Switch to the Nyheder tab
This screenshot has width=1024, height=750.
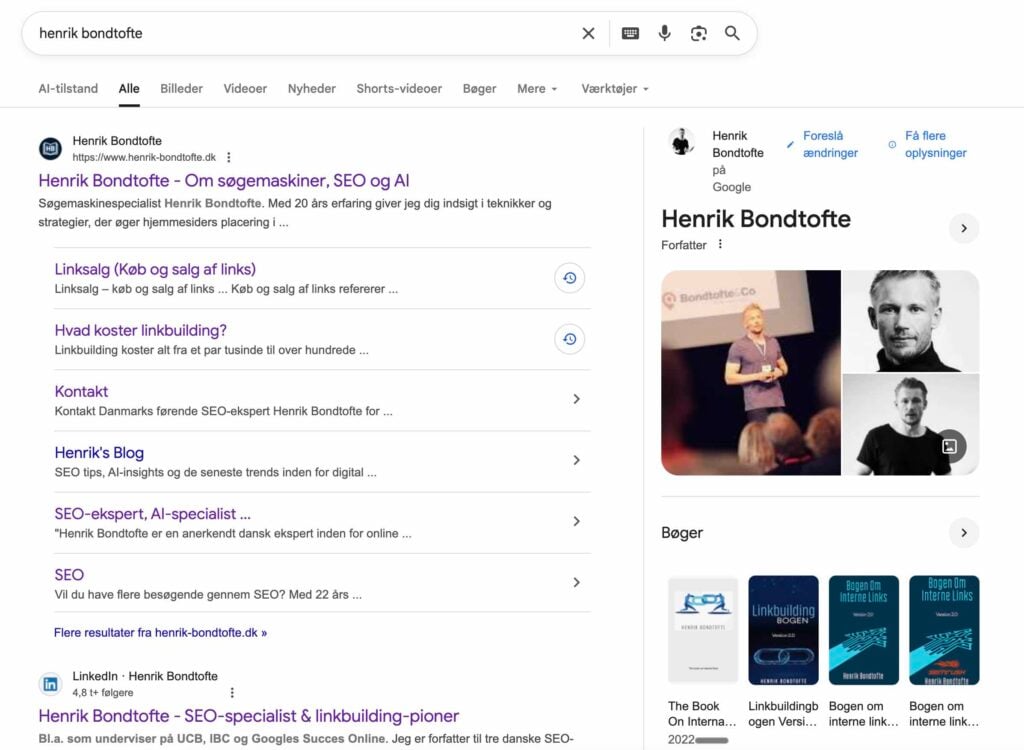point(311,88)
